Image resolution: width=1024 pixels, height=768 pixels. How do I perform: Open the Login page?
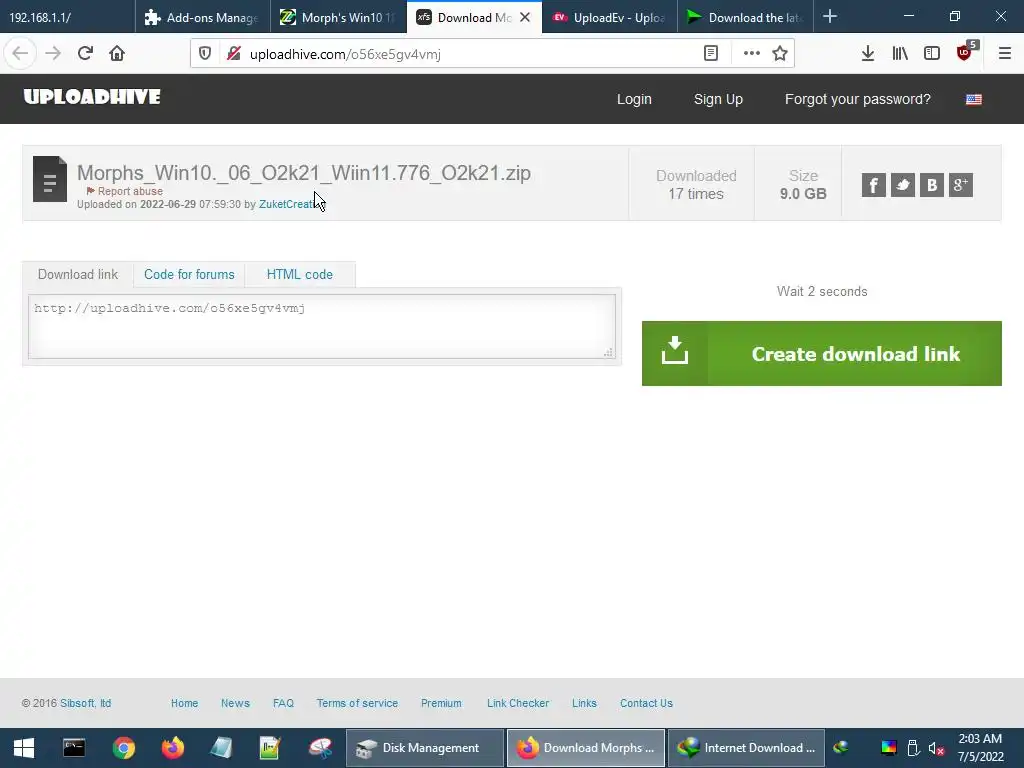[634, 99]
